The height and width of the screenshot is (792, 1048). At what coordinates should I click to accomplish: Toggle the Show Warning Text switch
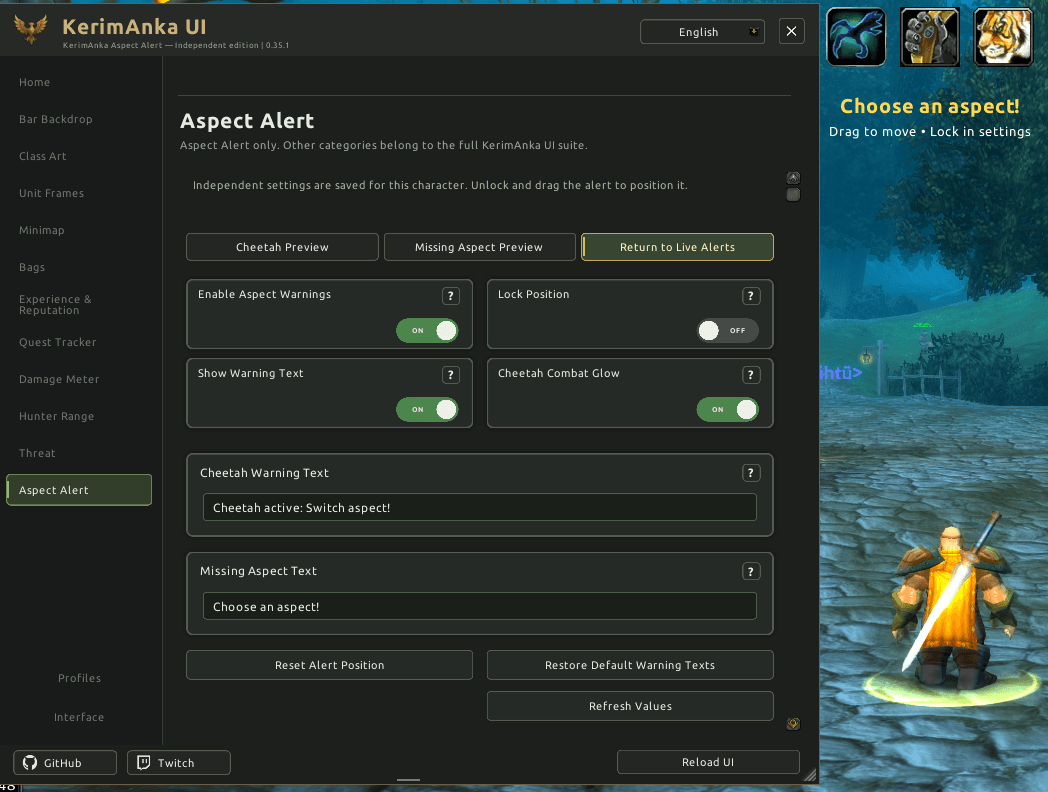pos(427,409)
